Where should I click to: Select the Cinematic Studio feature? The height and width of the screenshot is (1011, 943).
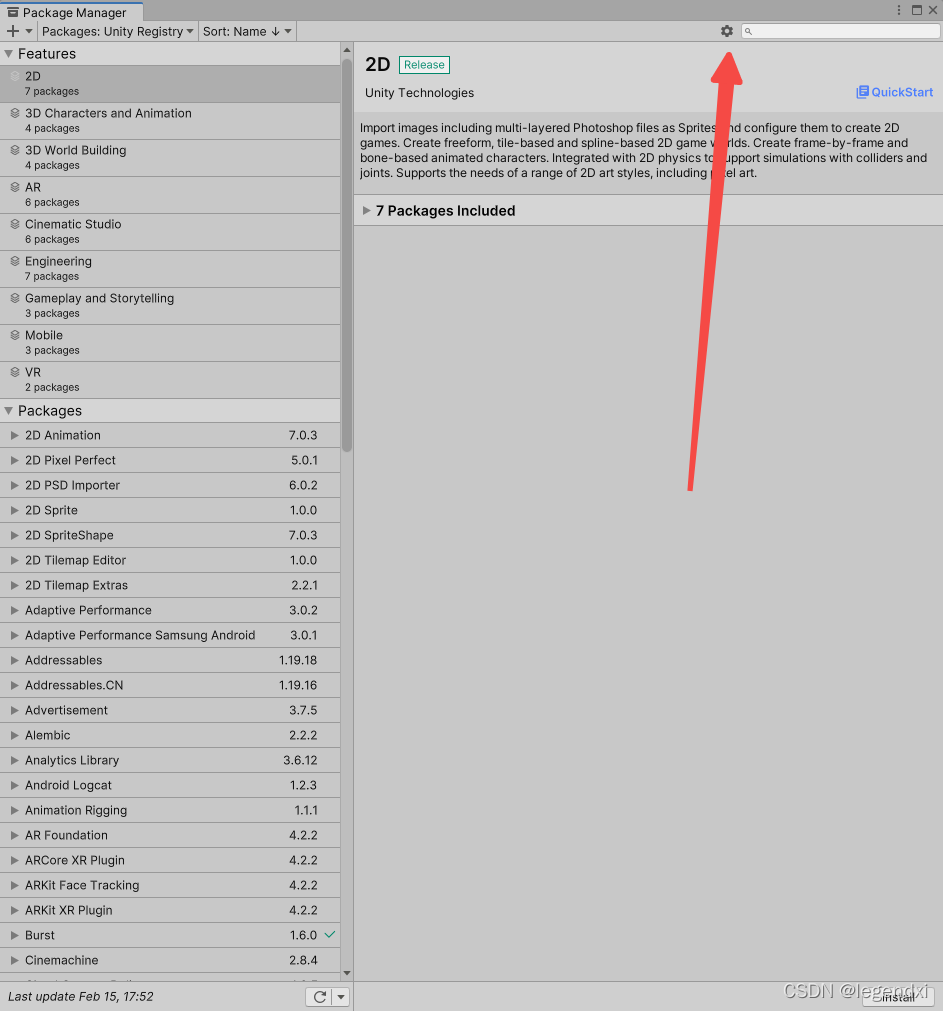coord(170,232)
